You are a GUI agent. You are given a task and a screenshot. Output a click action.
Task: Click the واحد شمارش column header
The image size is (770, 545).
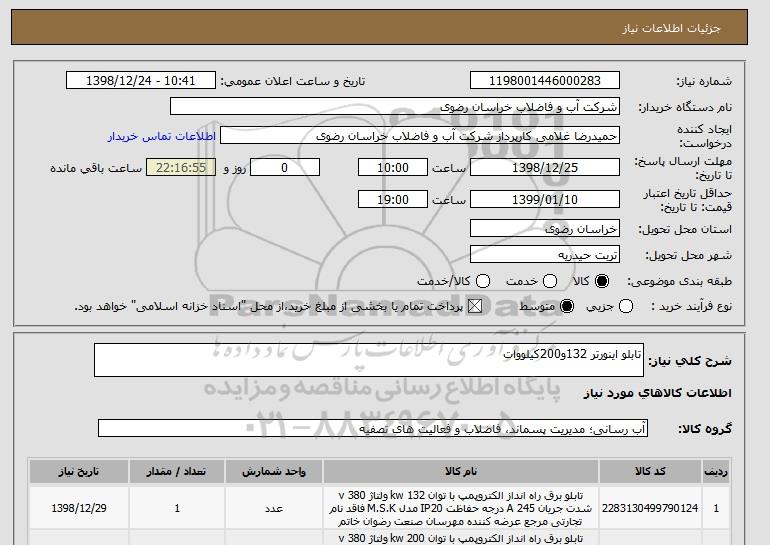click(274, 471)
